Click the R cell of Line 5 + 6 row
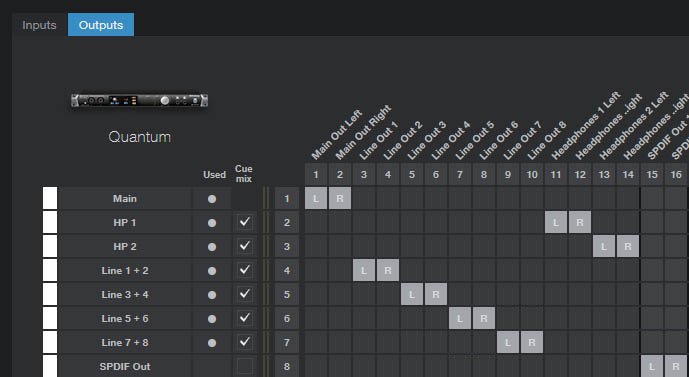The height and width of the screenshot is (377, 689). [483, 319]
